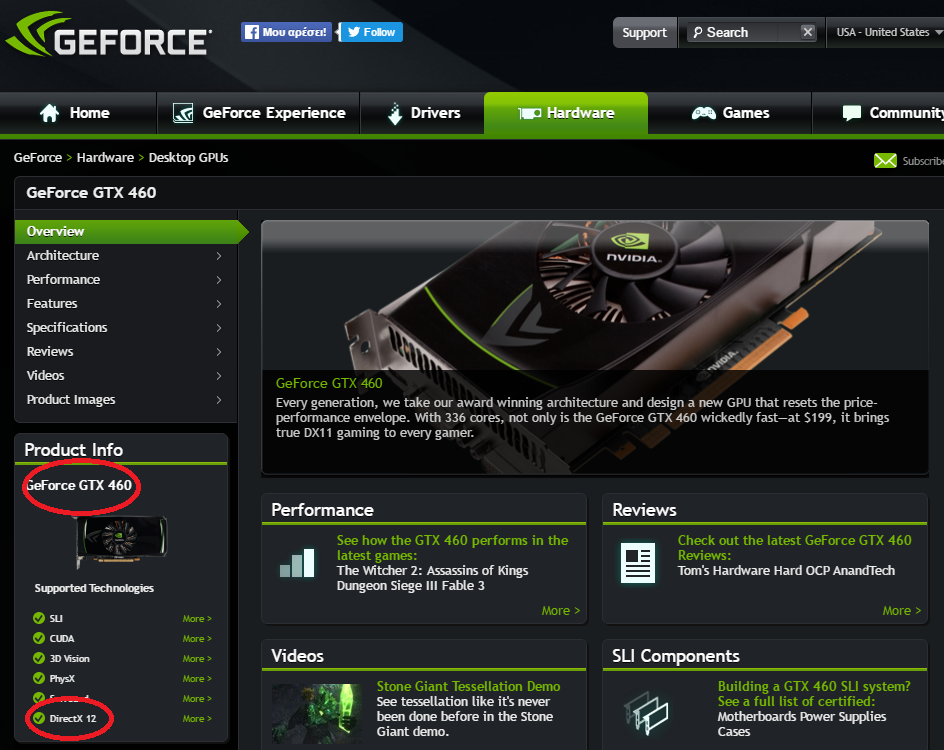
Task: Click the GeForce GTX 460 banner title
Action: tap(329, 383)
